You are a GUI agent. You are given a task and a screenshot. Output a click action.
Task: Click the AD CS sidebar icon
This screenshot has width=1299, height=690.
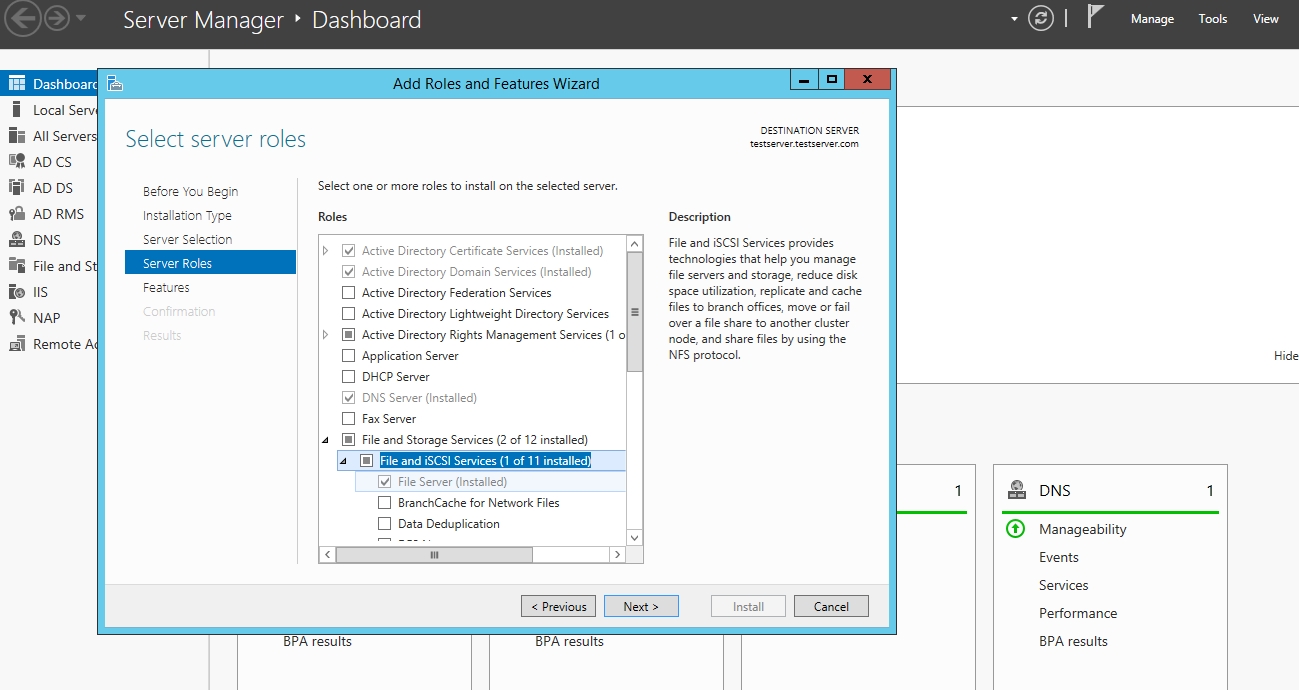[17, 162]
